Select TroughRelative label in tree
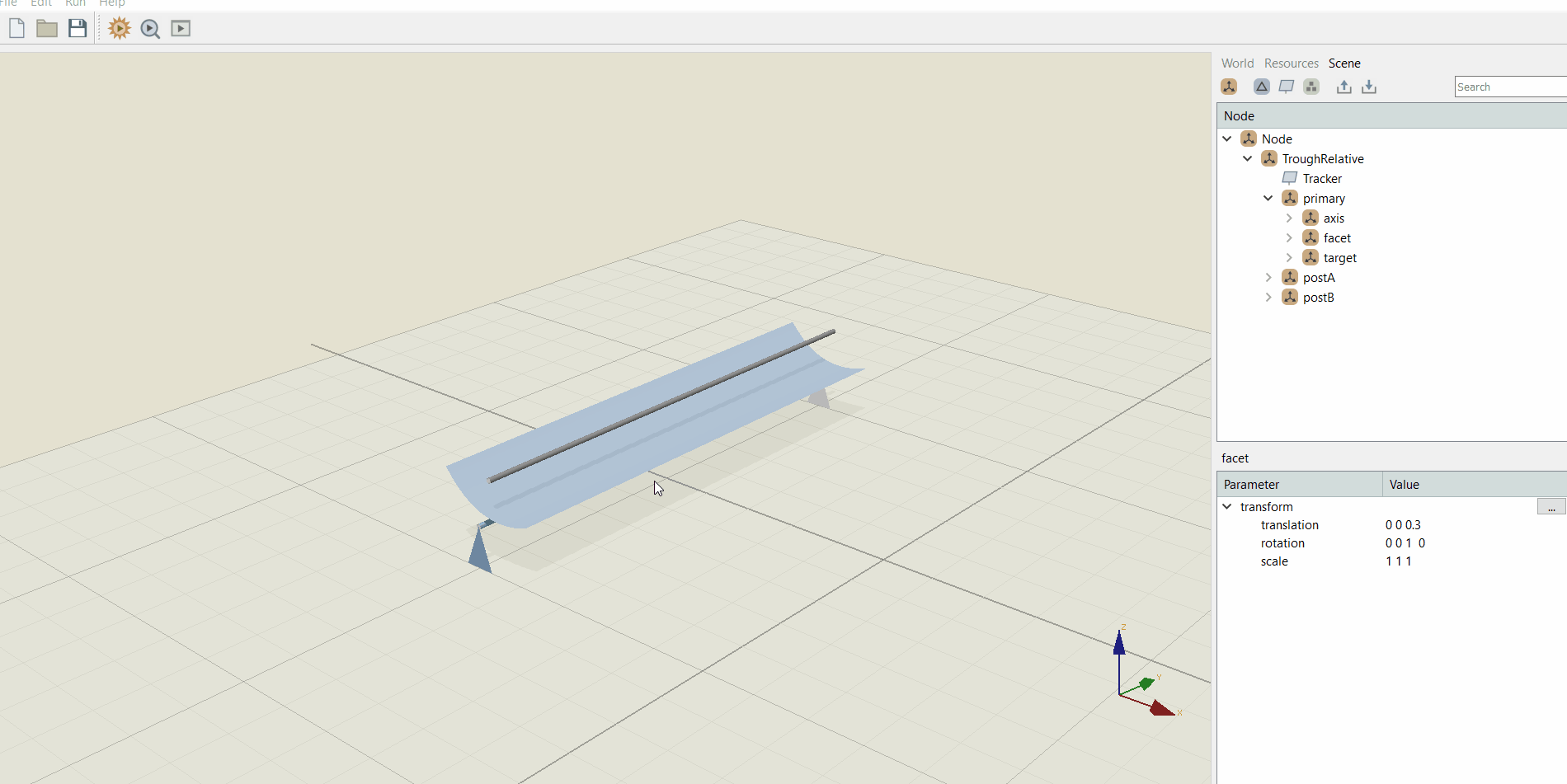This screenshot has height=784, width=1567. 1323,158
